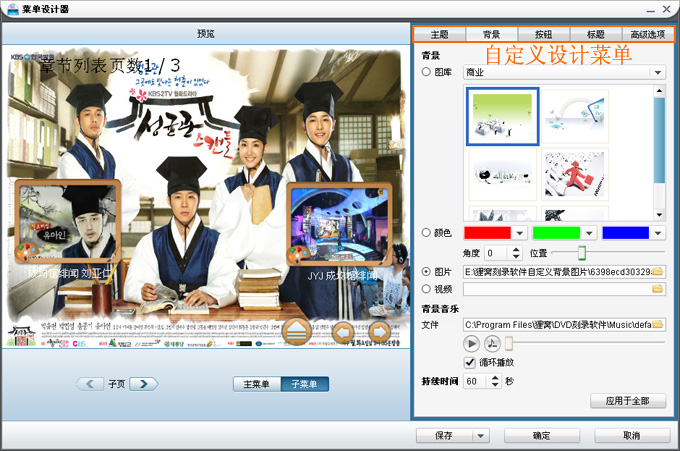The height and width of the screenshot is (451, 680).
Task: Open the red color dropdown arrow
Action: coord(520,233)
